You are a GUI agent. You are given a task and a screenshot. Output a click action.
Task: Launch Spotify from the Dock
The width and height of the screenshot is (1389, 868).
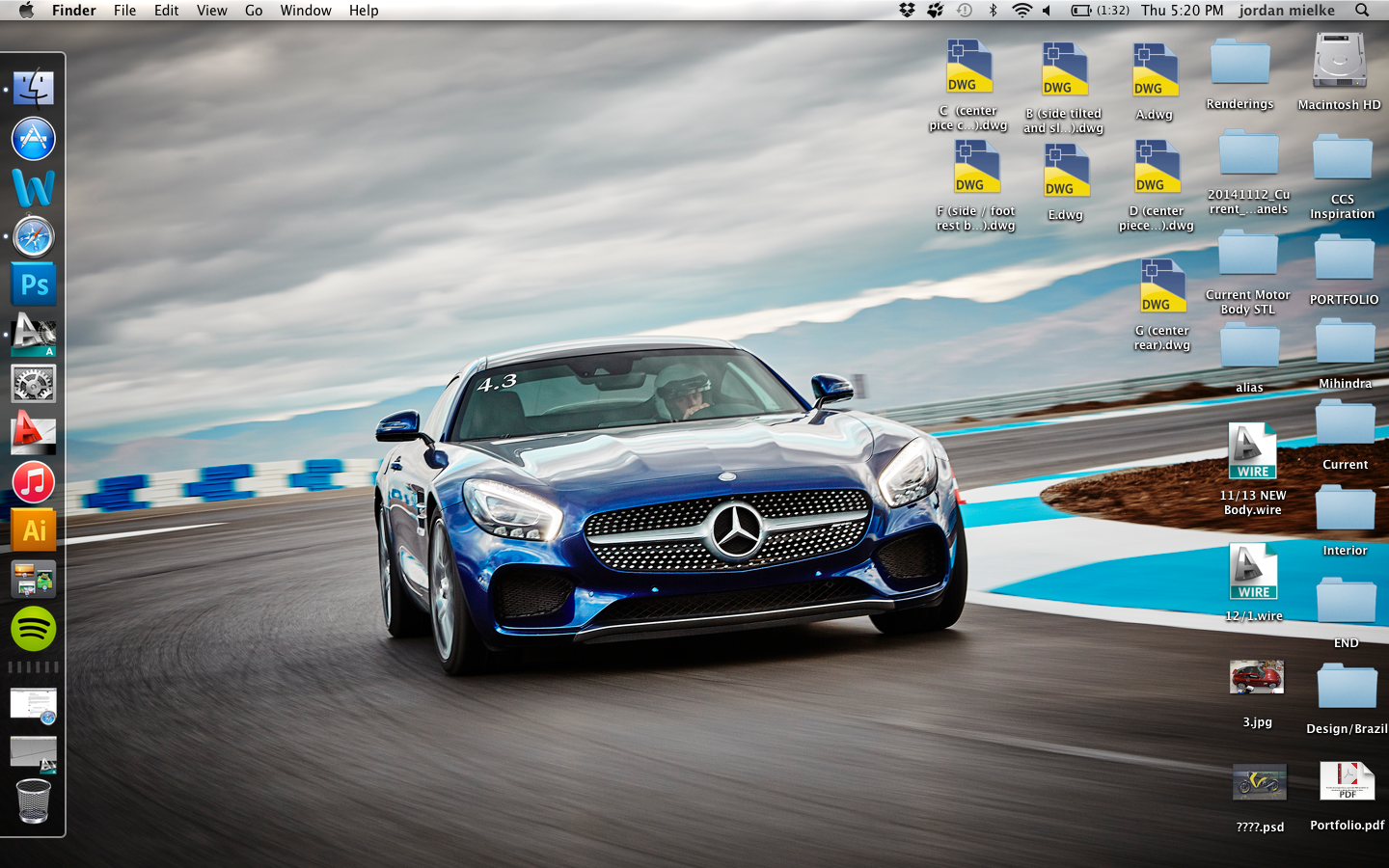tap(34, 629)
